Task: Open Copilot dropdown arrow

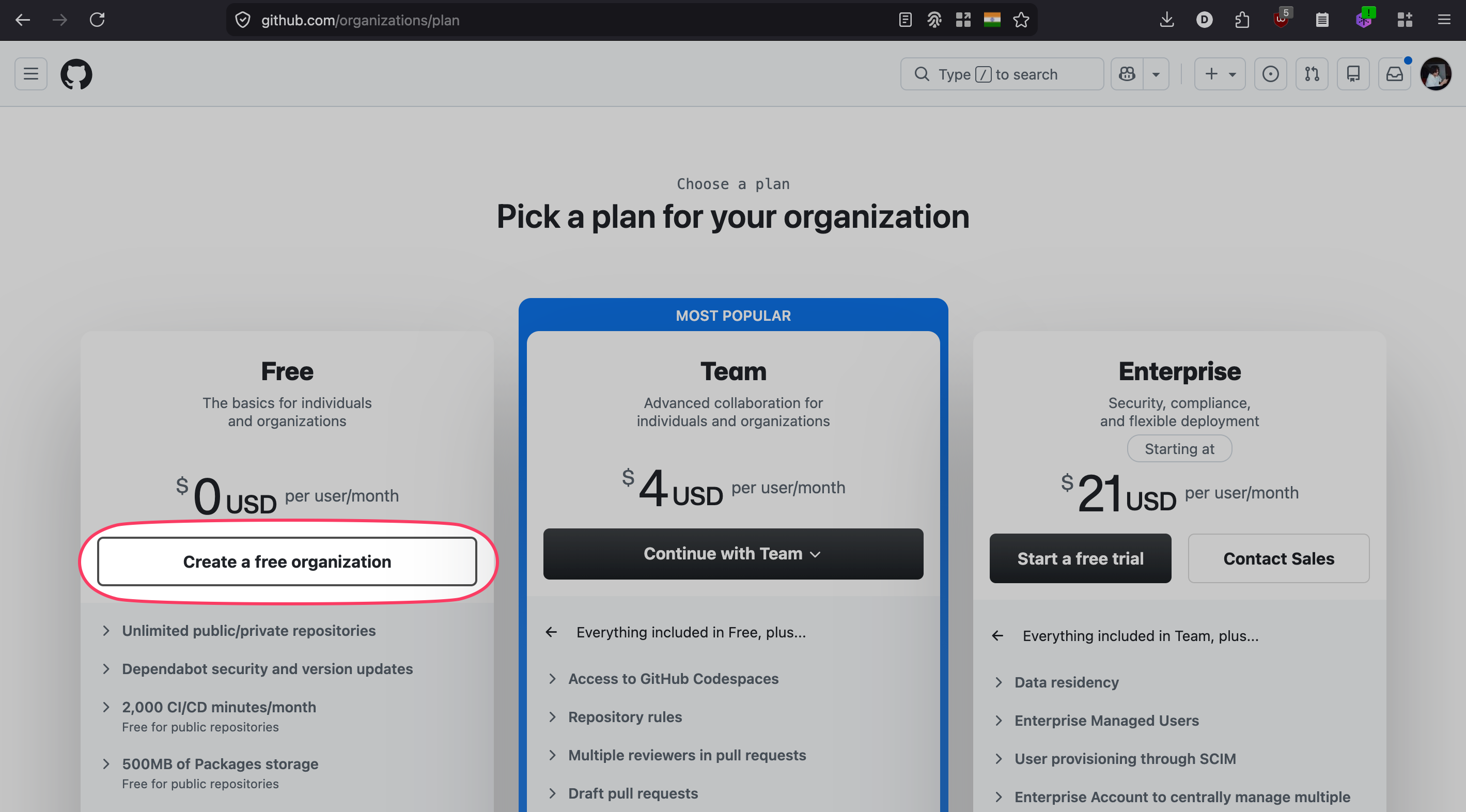Action: [1156, 74]
